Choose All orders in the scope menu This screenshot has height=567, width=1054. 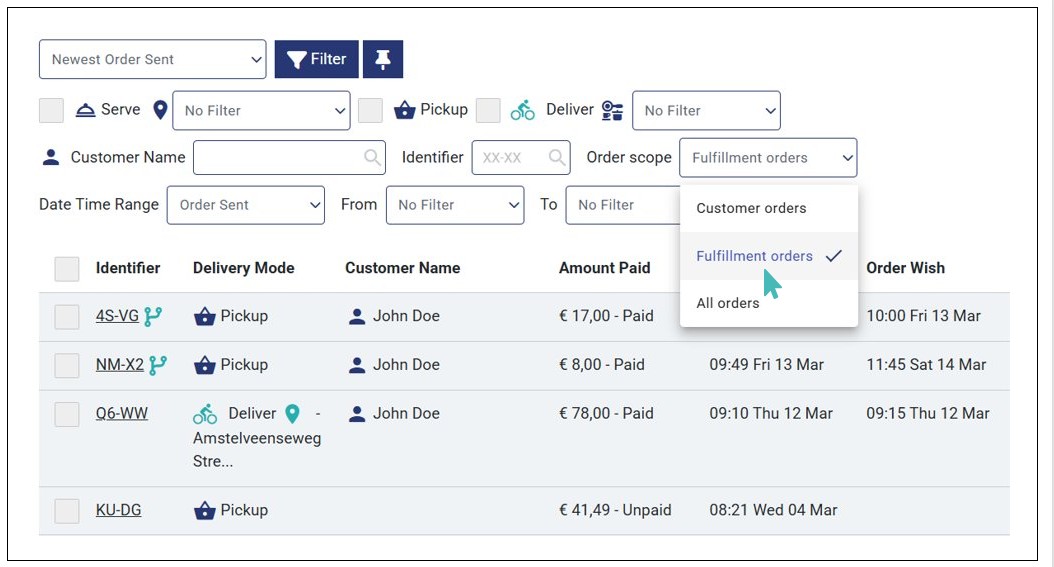pyautogui.click(x=728, y=303)
